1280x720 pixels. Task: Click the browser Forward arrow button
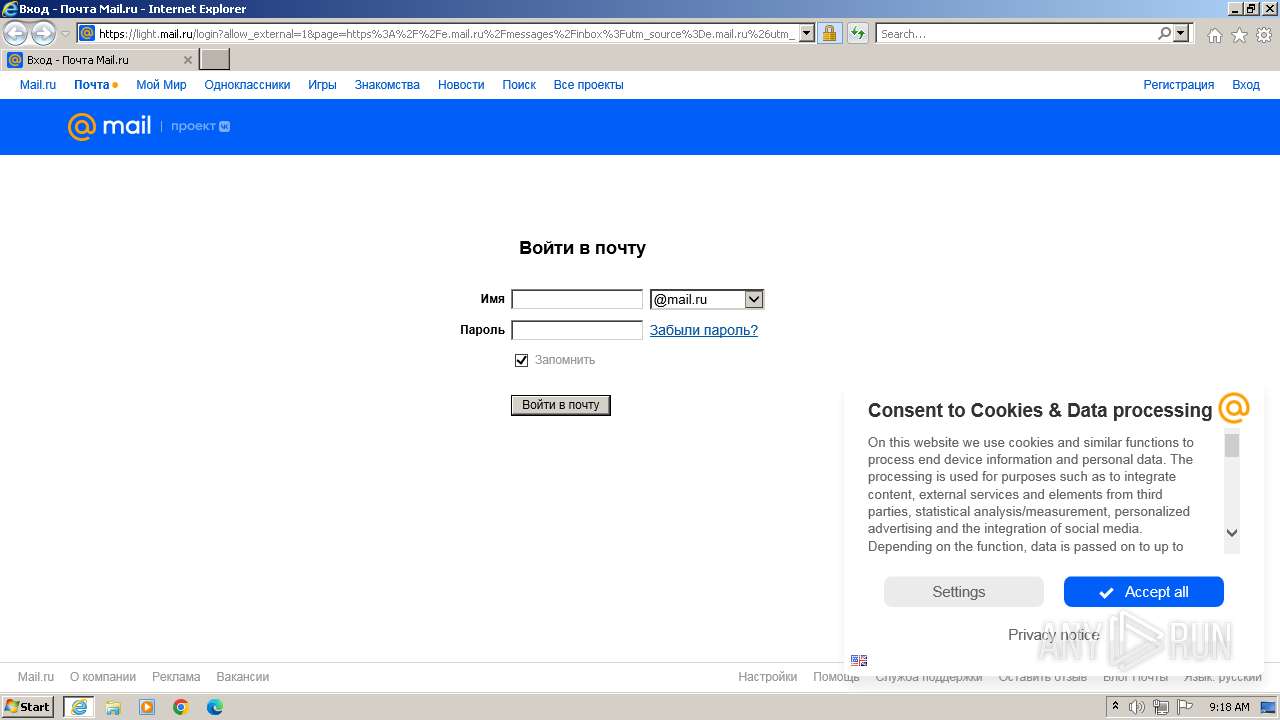[43, 34]
